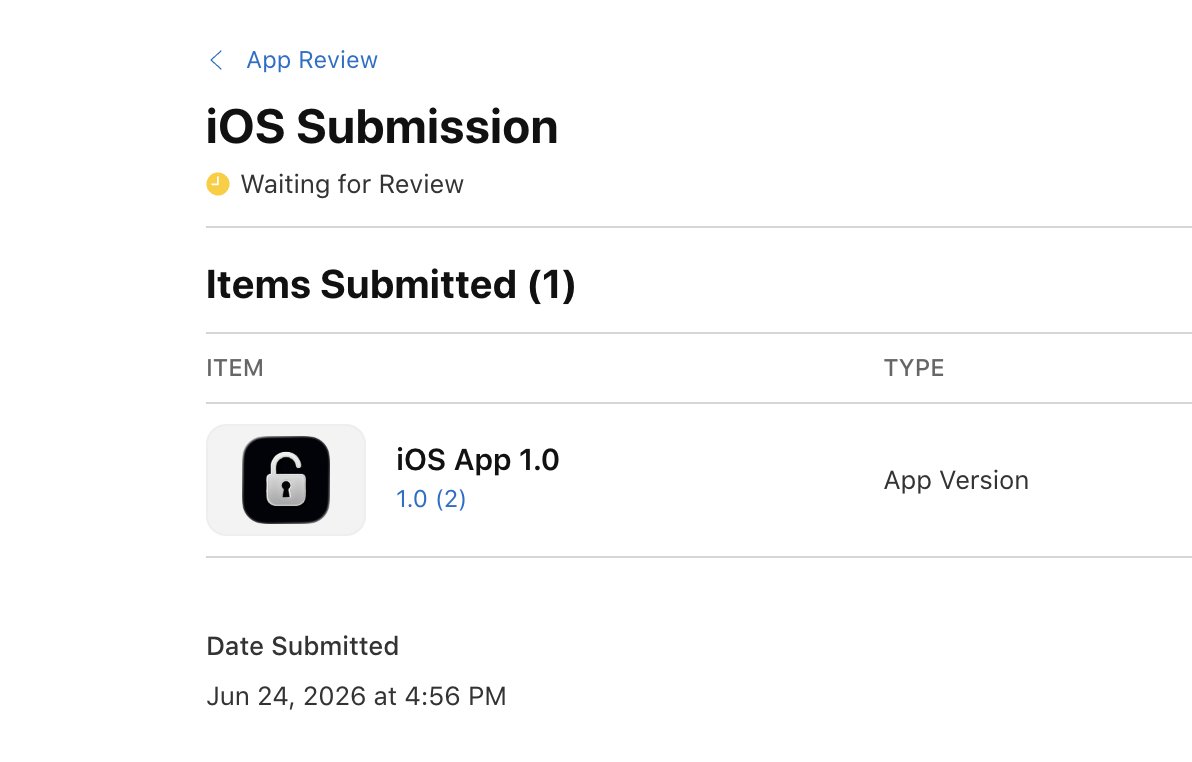Open the black padlock app icon
1192x762 pixels.
pyautogui.click(x=286, y=480)
